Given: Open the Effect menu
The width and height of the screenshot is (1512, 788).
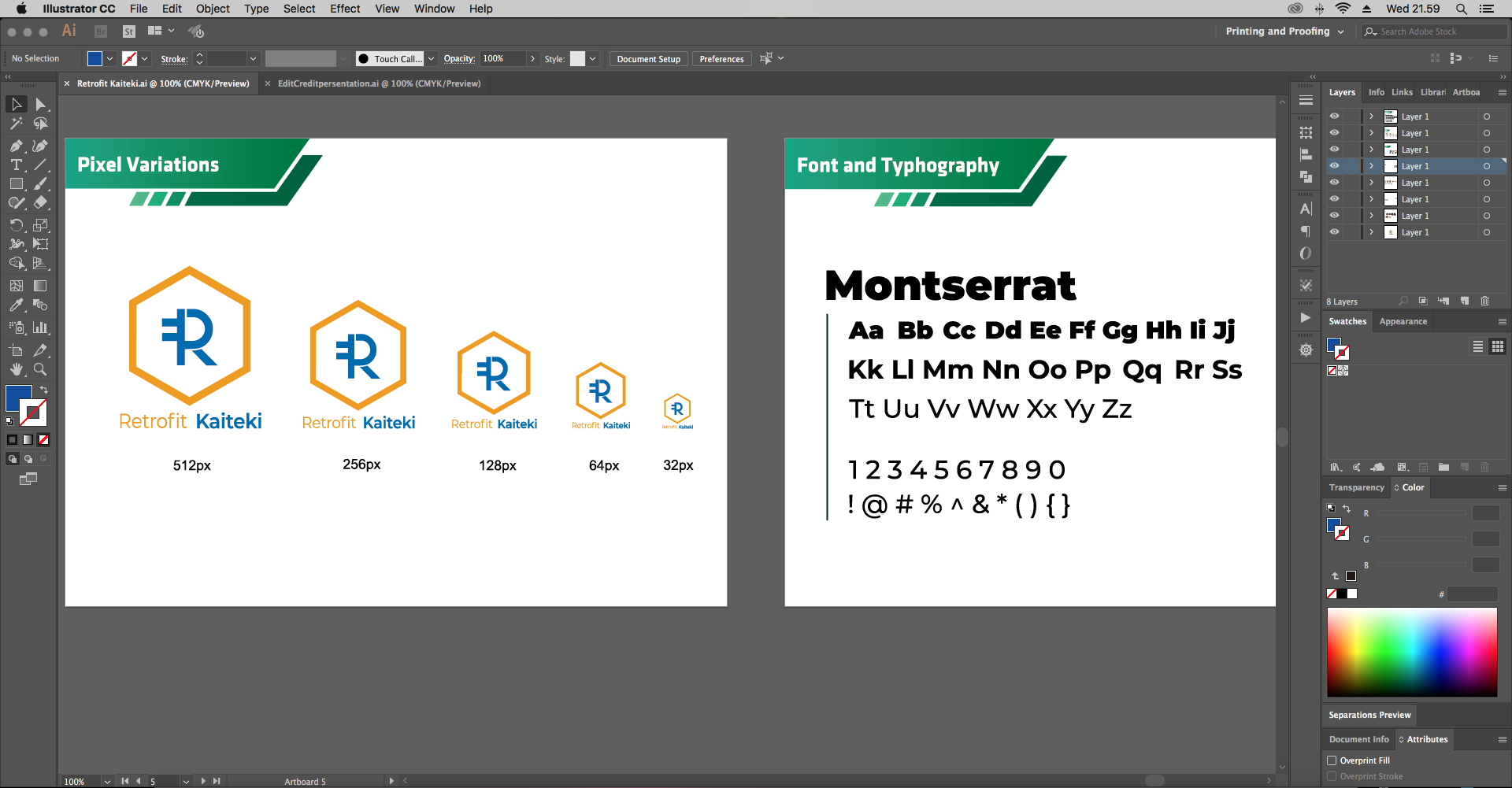Looking at the screenshot, I should click(x=345, y=9).
